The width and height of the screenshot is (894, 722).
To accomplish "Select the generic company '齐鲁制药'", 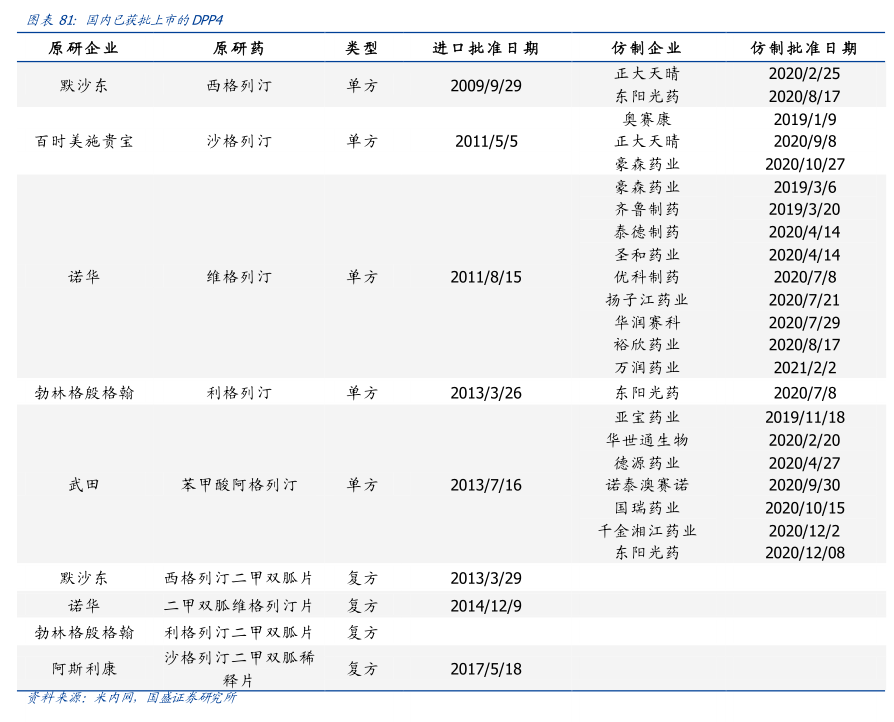I will (647, 209).
